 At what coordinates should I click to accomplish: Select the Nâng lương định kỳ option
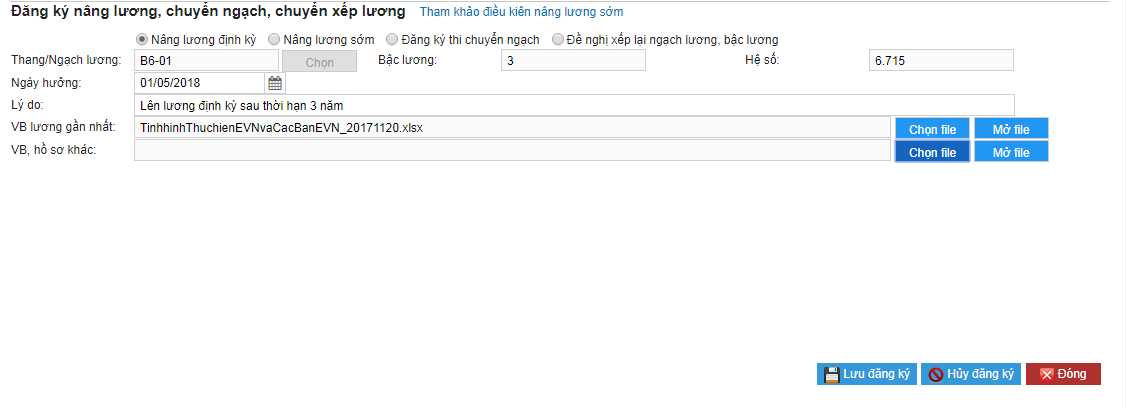pyautogui.click(x=141, y=40)
